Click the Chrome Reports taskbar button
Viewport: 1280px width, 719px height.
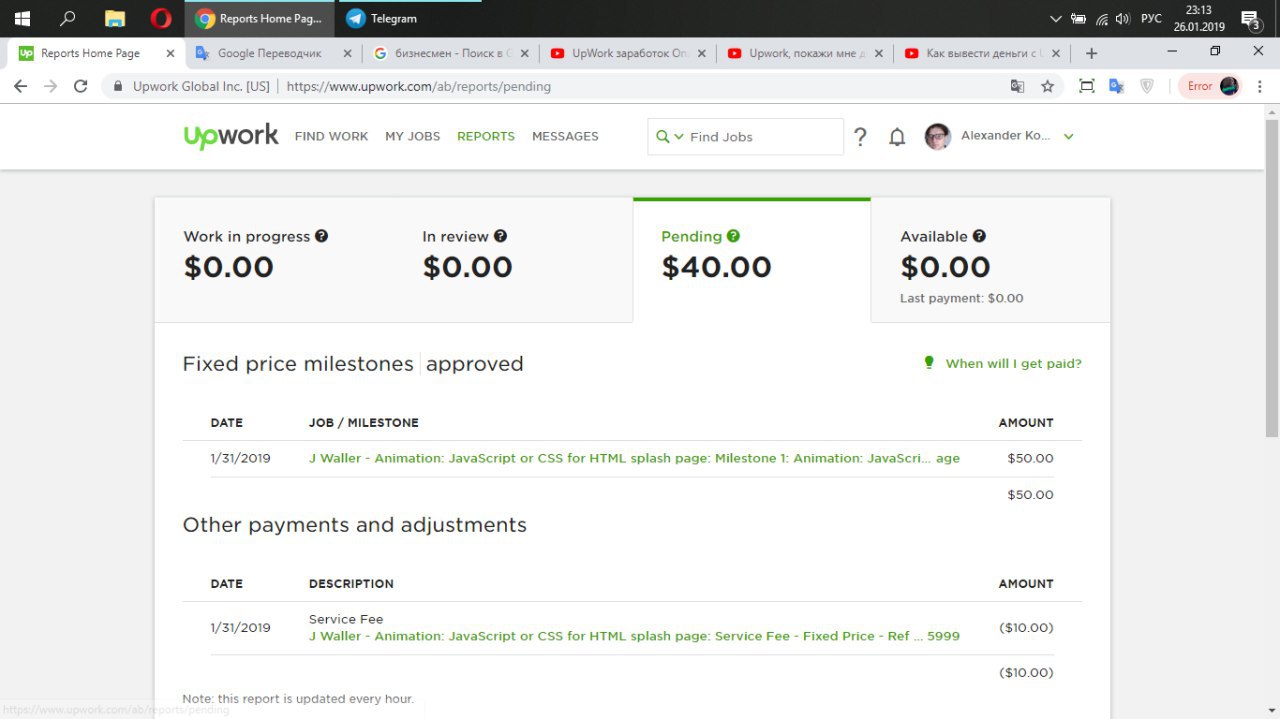pyautogui.click(x=260, y=18)
